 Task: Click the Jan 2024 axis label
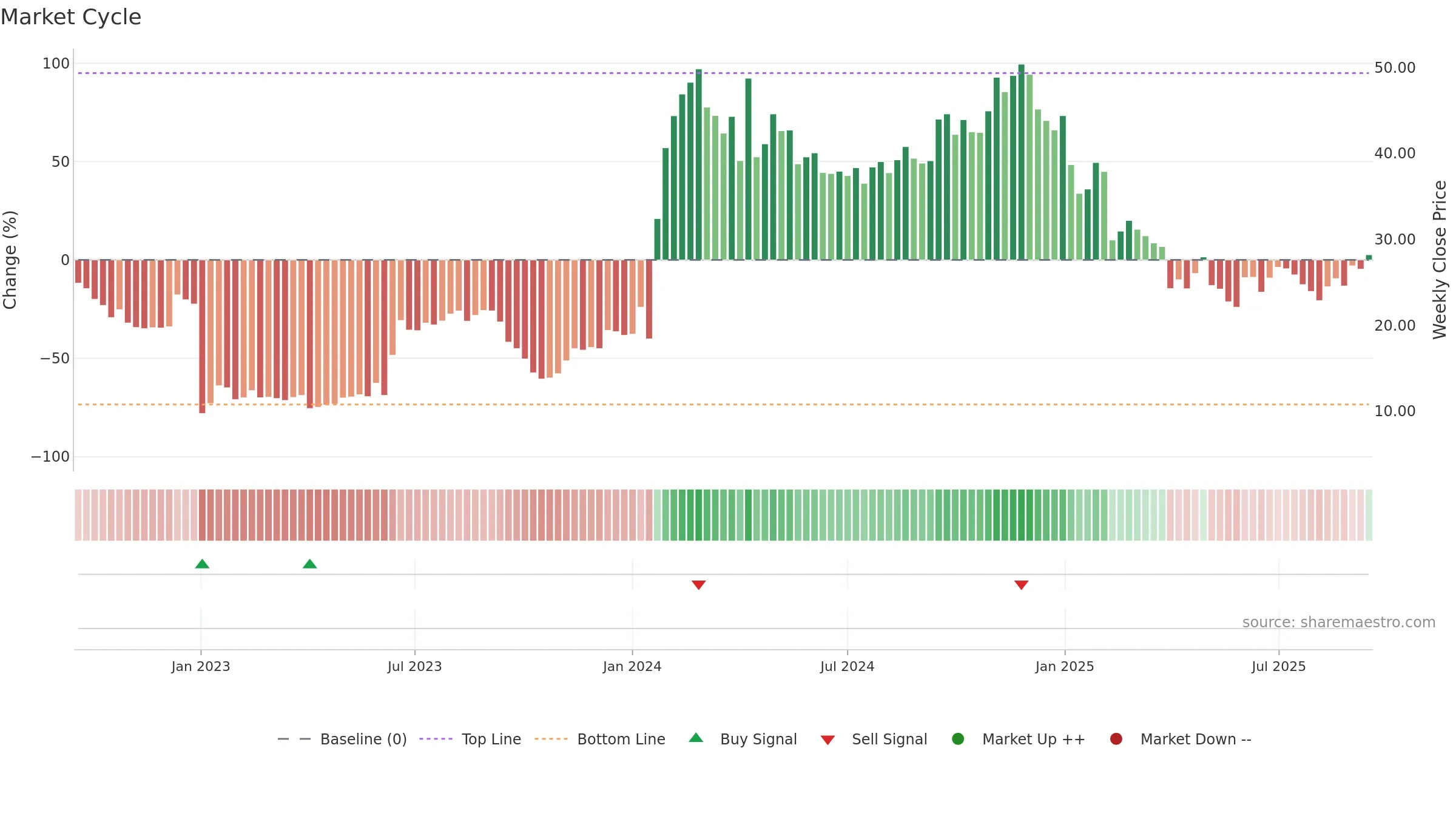pyautogui.click(x=632, y=667)
